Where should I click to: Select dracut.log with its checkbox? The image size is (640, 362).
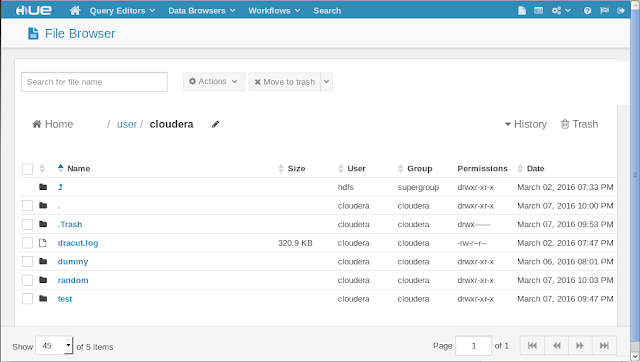(x=27, y=243)
